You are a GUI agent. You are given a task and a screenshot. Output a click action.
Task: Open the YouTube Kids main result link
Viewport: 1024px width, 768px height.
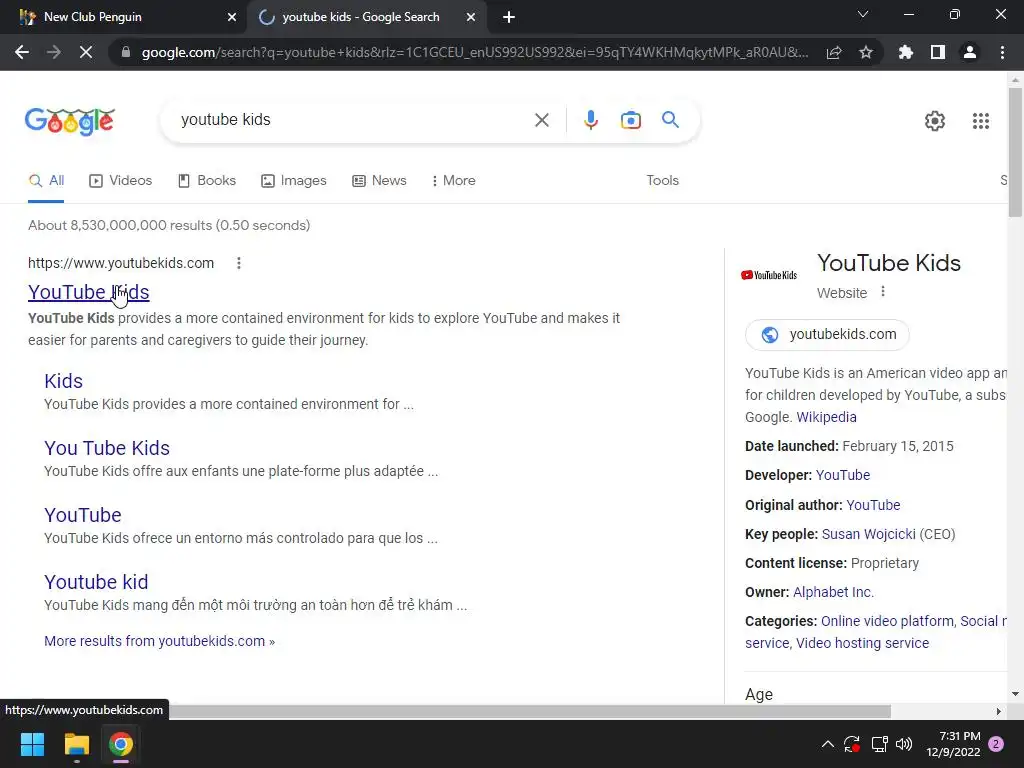point(89,292)
